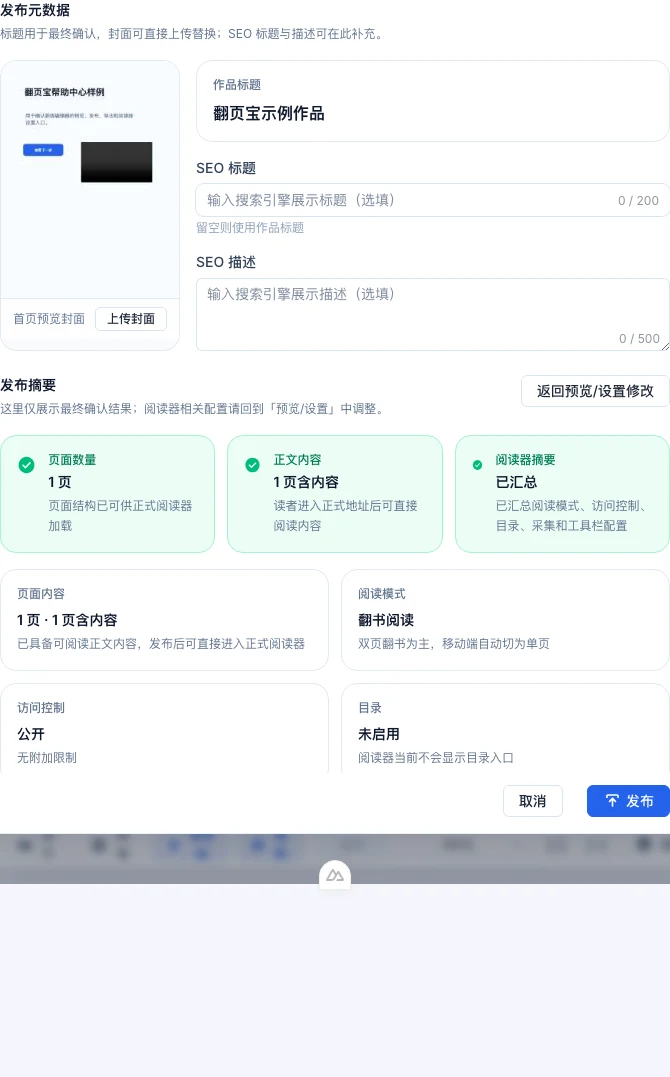
Task: Click the 已汇总 status text
Action: (516, 482)
